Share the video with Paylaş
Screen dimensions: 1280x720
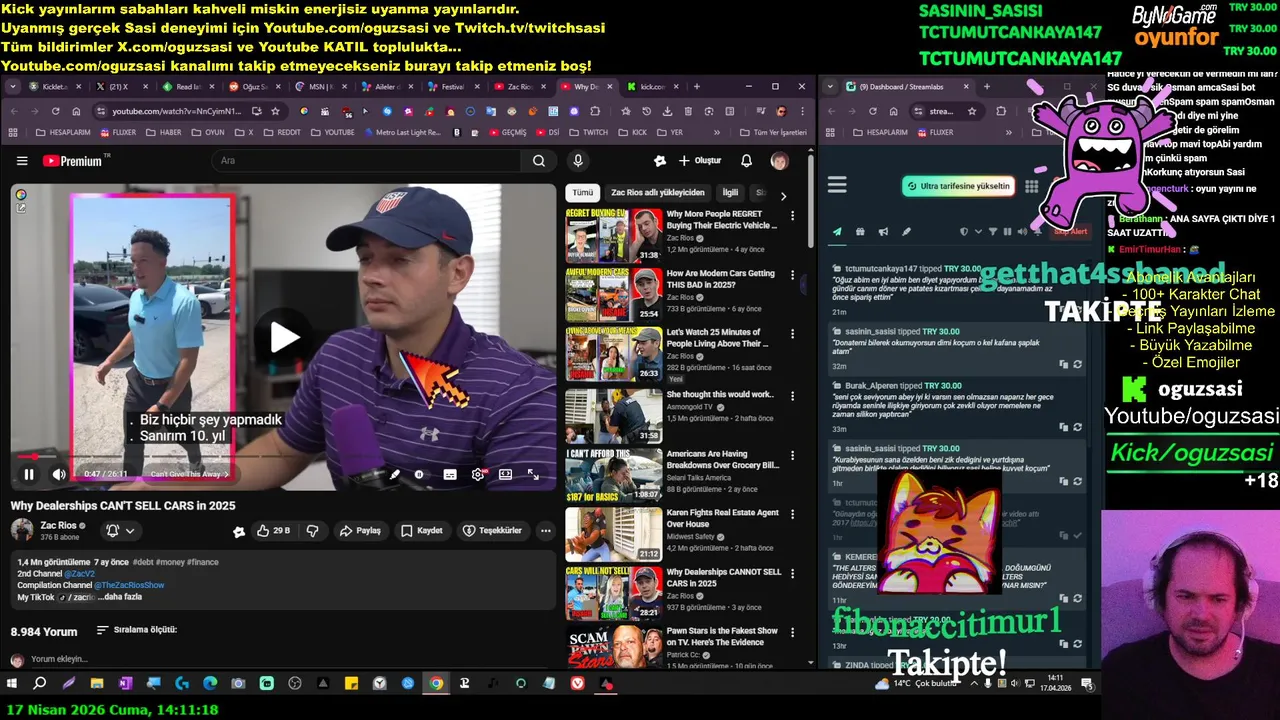360,531
